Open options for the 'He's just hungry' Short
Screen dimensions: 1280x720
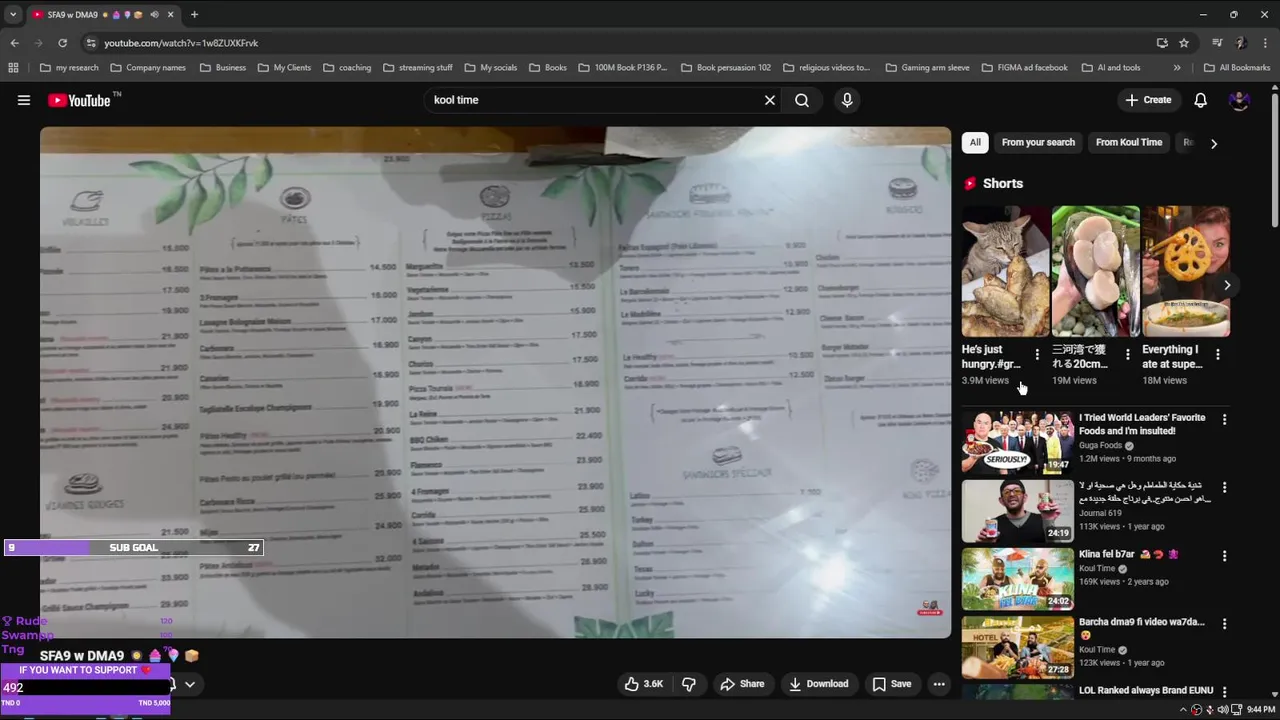pyautogui.click(x=1037, y=355)
